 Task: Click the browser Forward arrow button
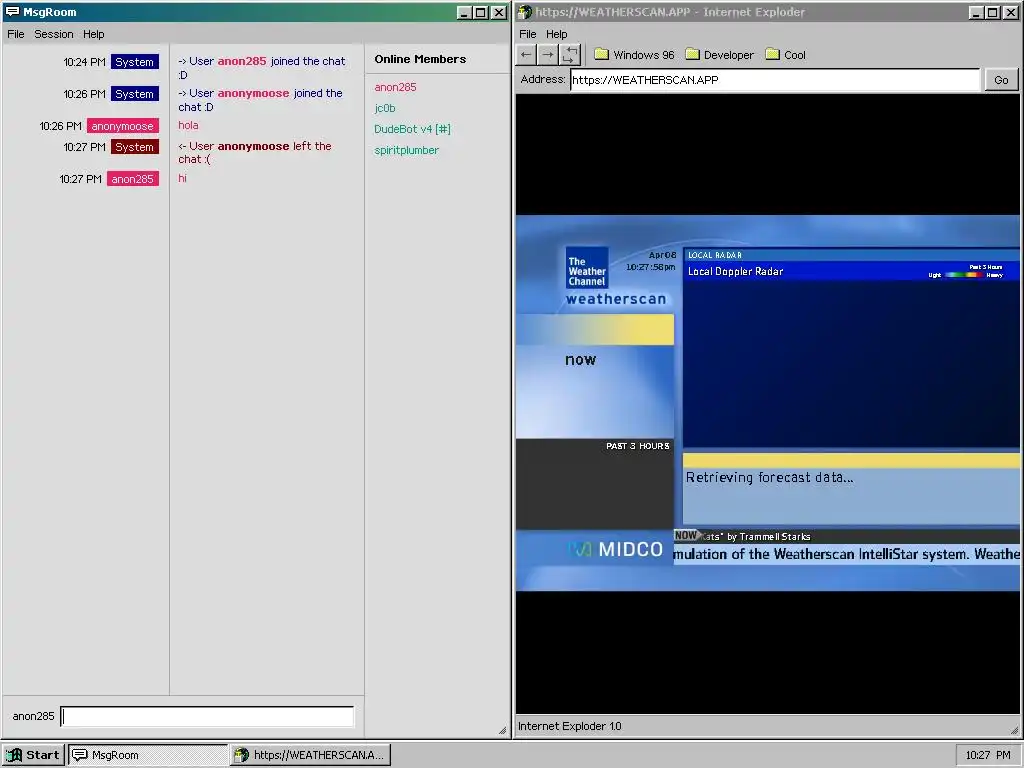point(549,55)
